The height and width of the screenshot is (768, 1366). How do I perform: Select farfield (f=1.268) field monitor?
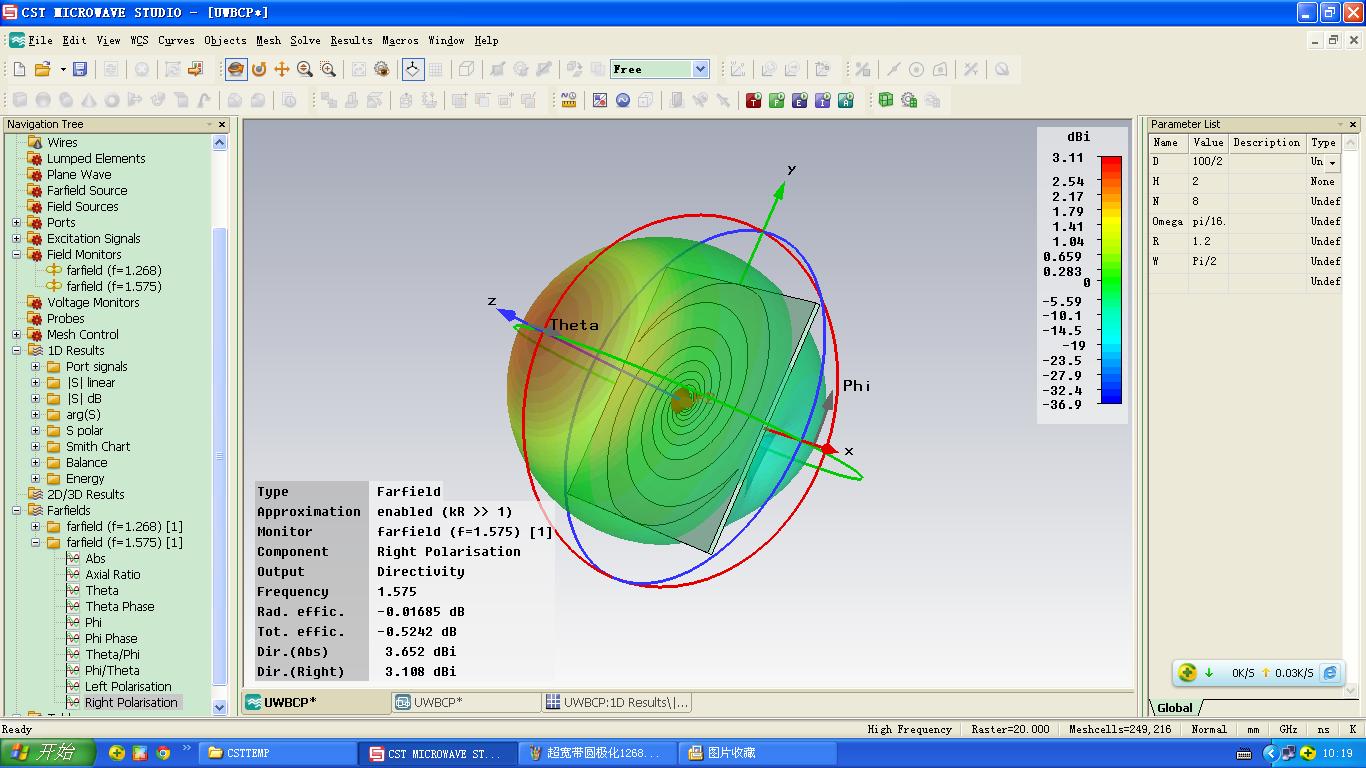pyautogui.click(x=114, y=271)
